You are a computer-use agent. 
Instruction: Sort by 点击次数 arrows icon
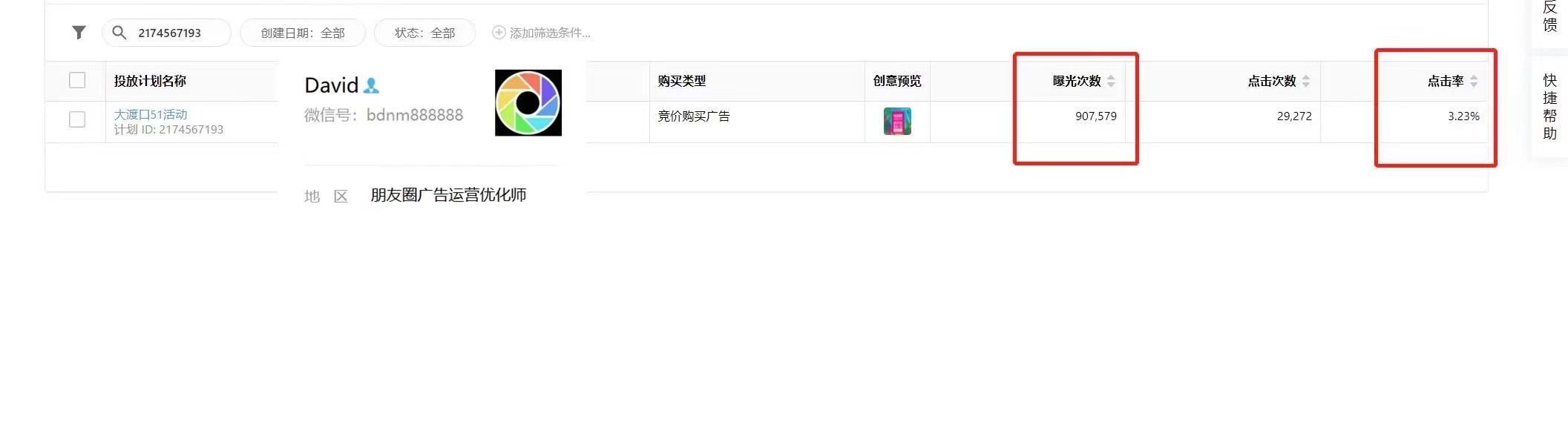click(1306, 81)
